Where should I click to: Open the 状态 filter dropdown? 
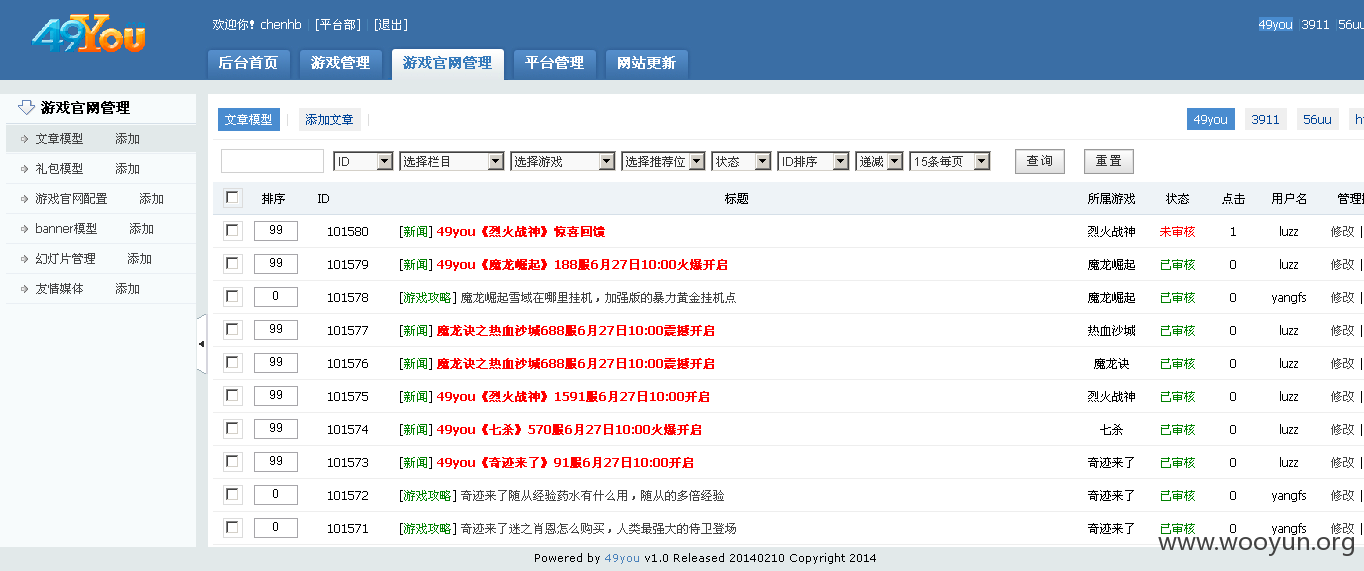[x=741, y=161]
